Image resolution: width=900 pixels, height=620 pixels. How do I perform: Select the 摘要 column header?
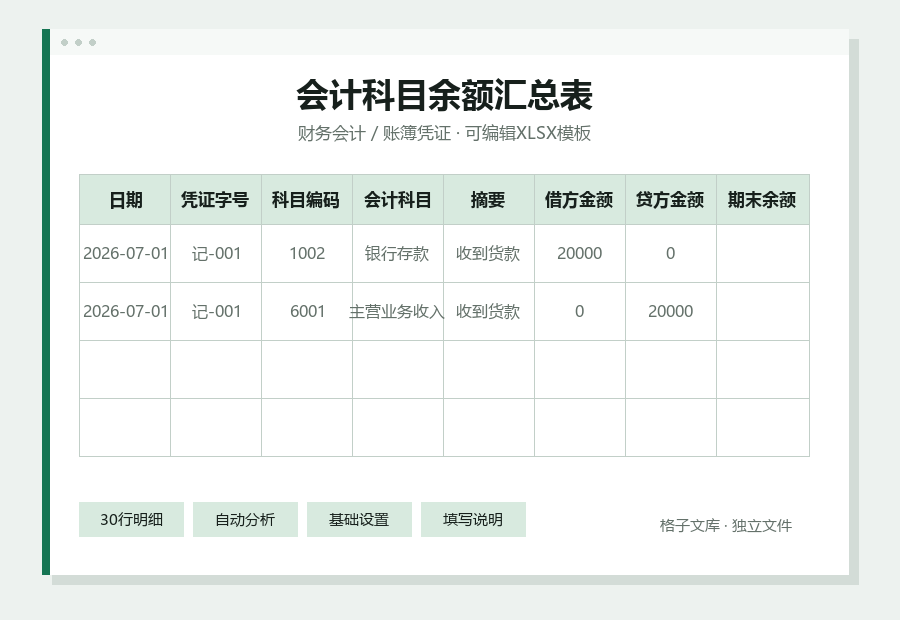(x=489, y=200)
